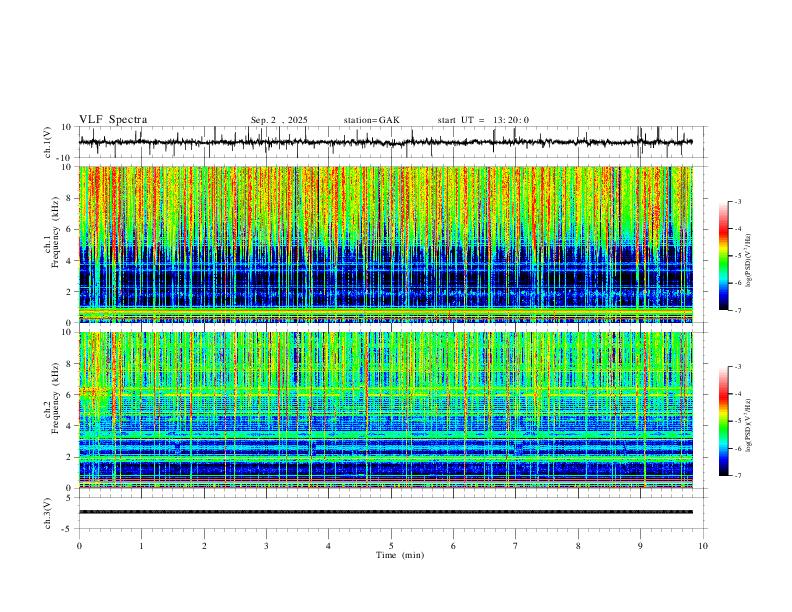Screen dimensions: 792x612
Task: Click the ch.3 axis tick label '5'
Action: [x=69, y=497]
